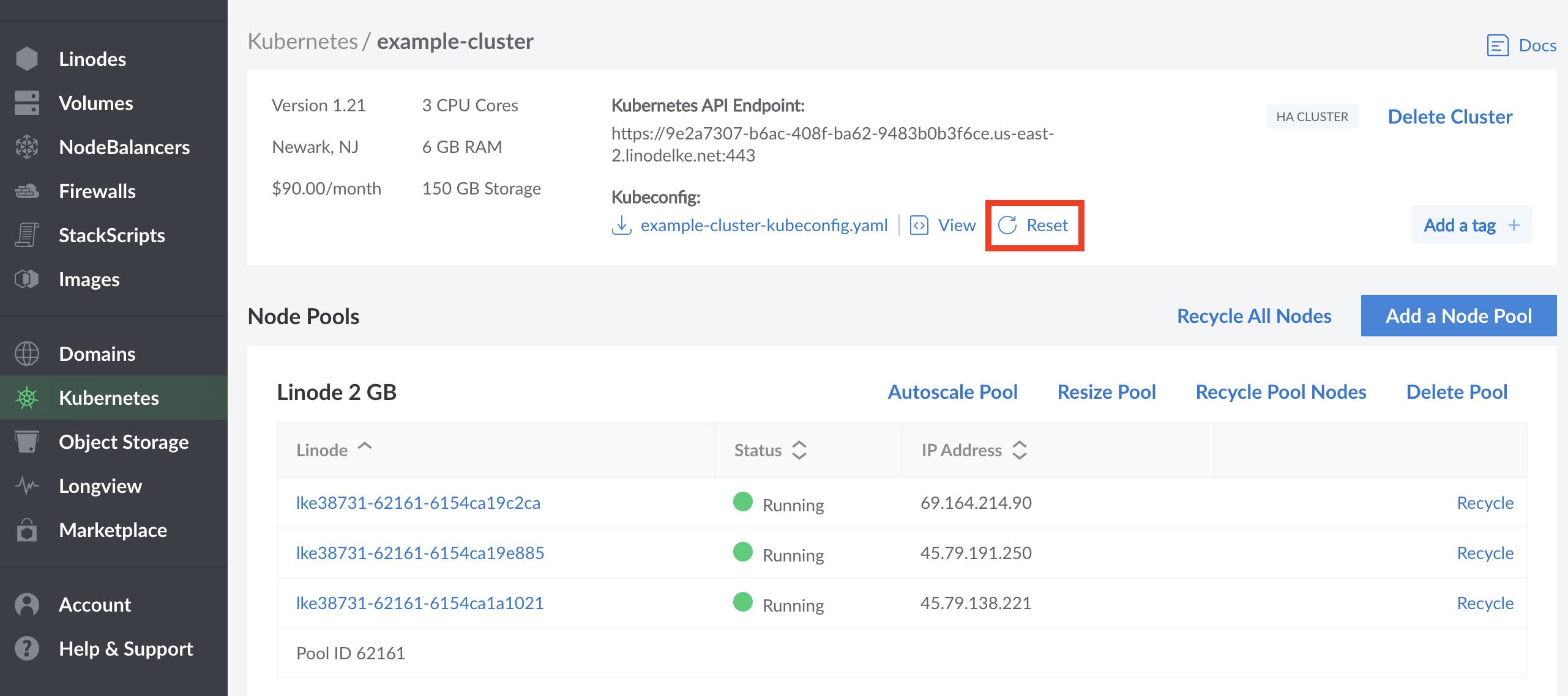Click the Docs icon near top right
The width and height of the screenshot is (1568, 696).
(1498, 45)
